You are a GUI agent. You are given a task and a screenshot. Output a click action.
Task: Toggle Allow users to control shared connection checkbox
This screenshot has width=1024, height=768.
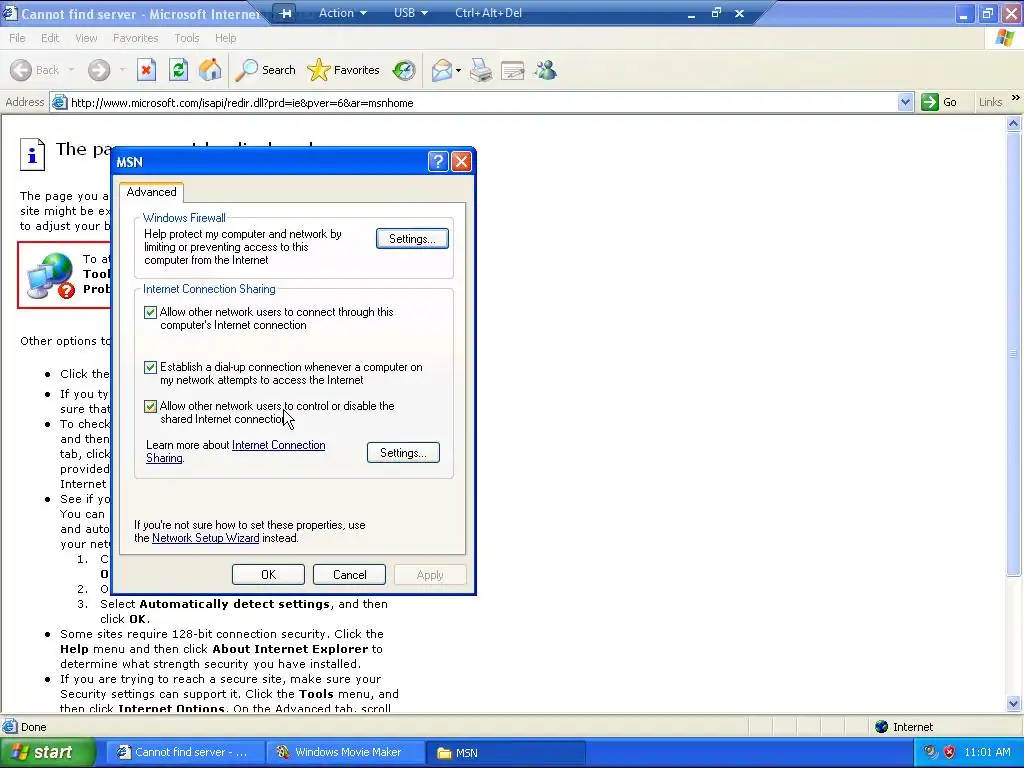click(x=150, y=406)
